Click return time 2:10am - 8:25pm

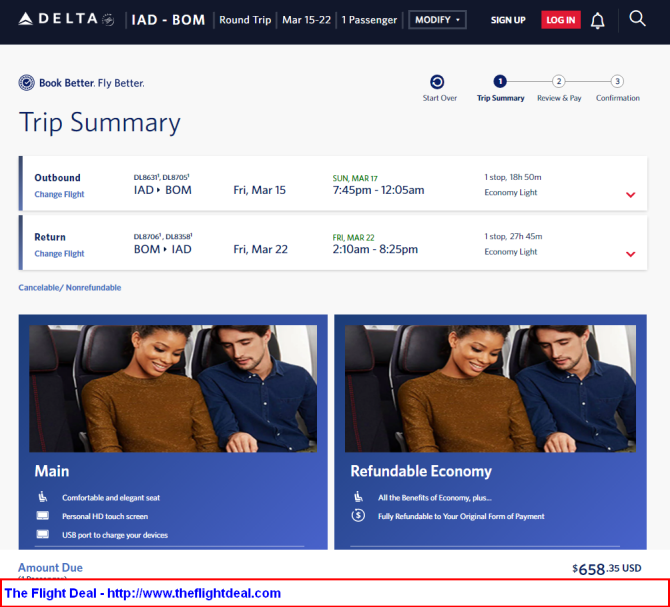(375, 249)
